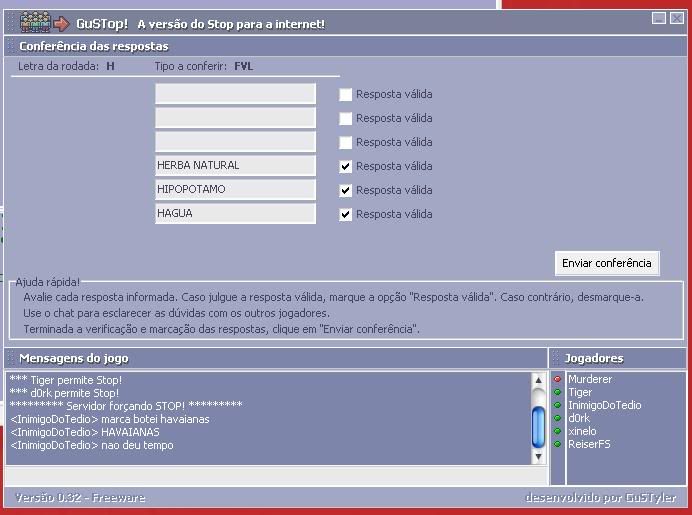Check 'Resposta válida' for first empty answer
The width and height of the screenshot is (692, 515).
[346, 94]
